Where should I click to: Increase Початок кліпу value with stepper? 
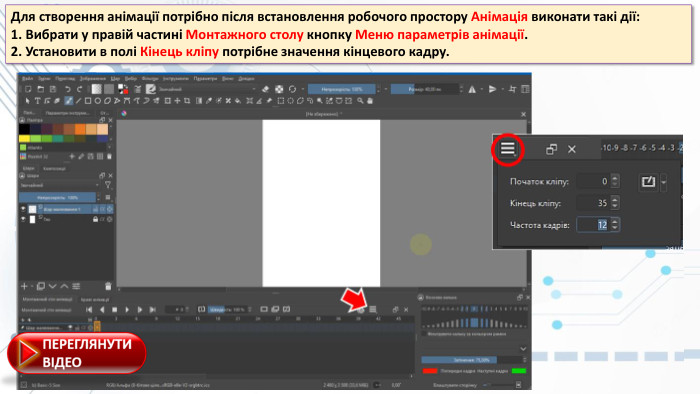pos(615,178)
